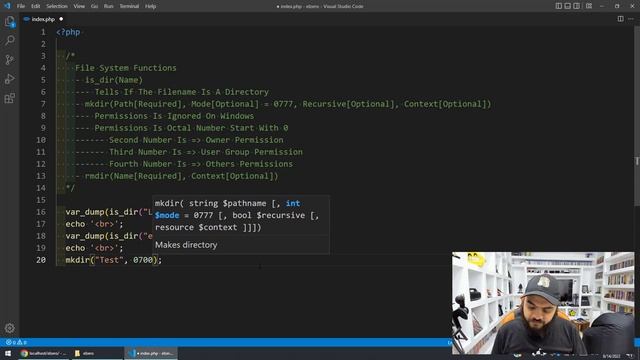Open the Search view in activity bar
The height and width of the screenshot is (360, 640).
9,40
